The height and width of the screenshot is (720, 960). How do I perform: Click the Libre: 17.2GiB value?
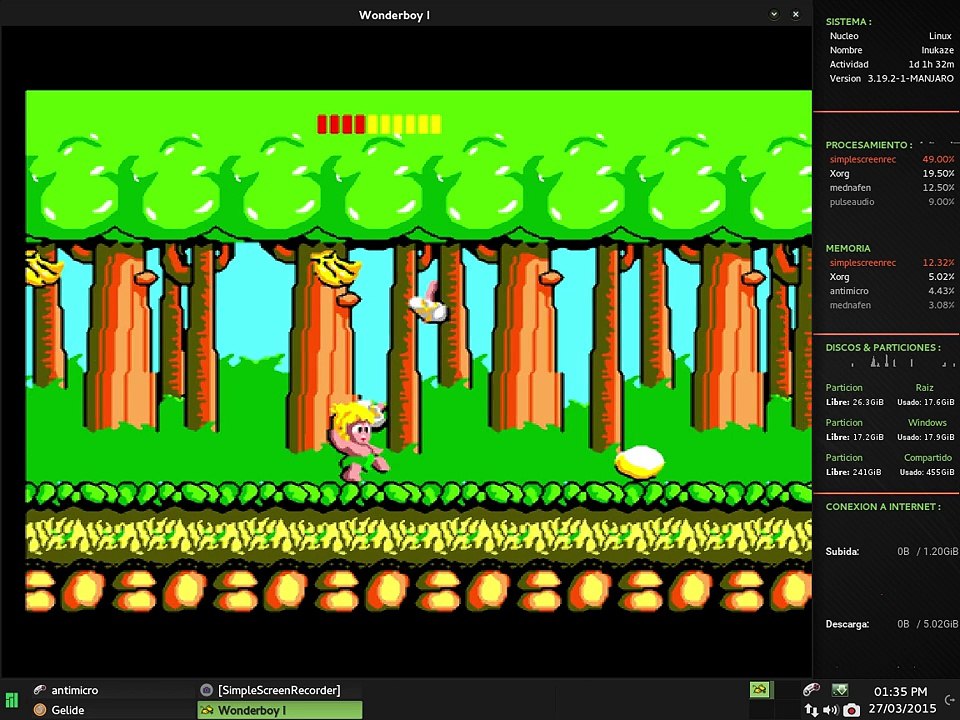pos(855,437)
